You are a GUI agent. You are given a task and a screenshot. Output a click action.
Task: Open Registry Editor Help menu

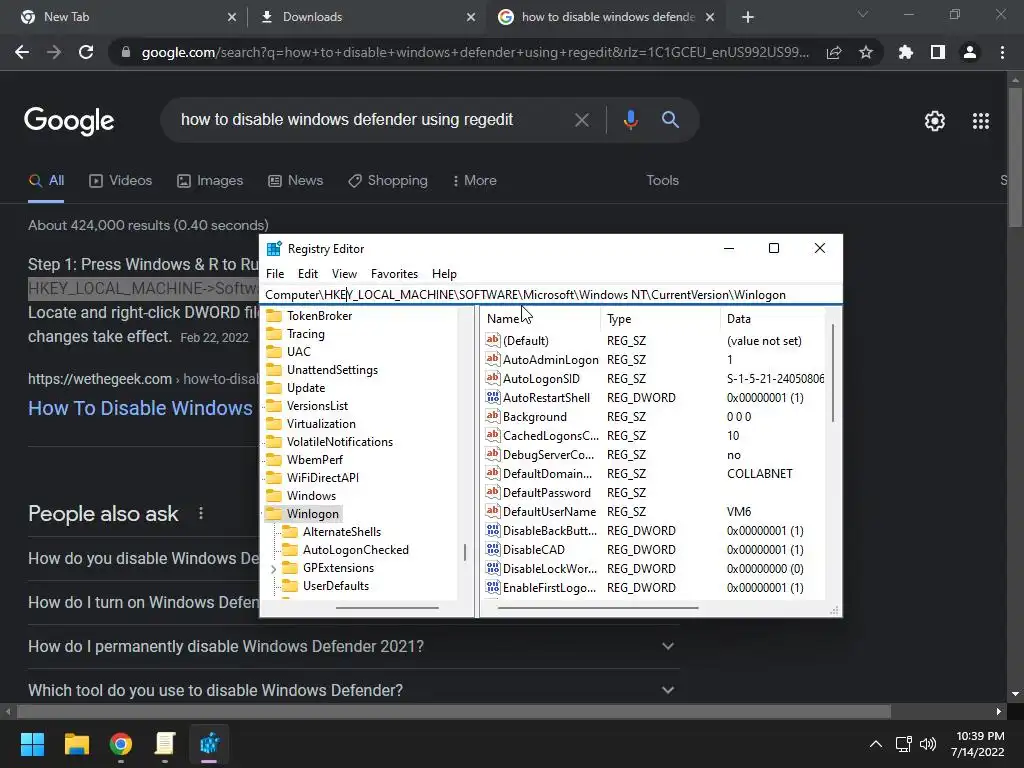point(444,274)
